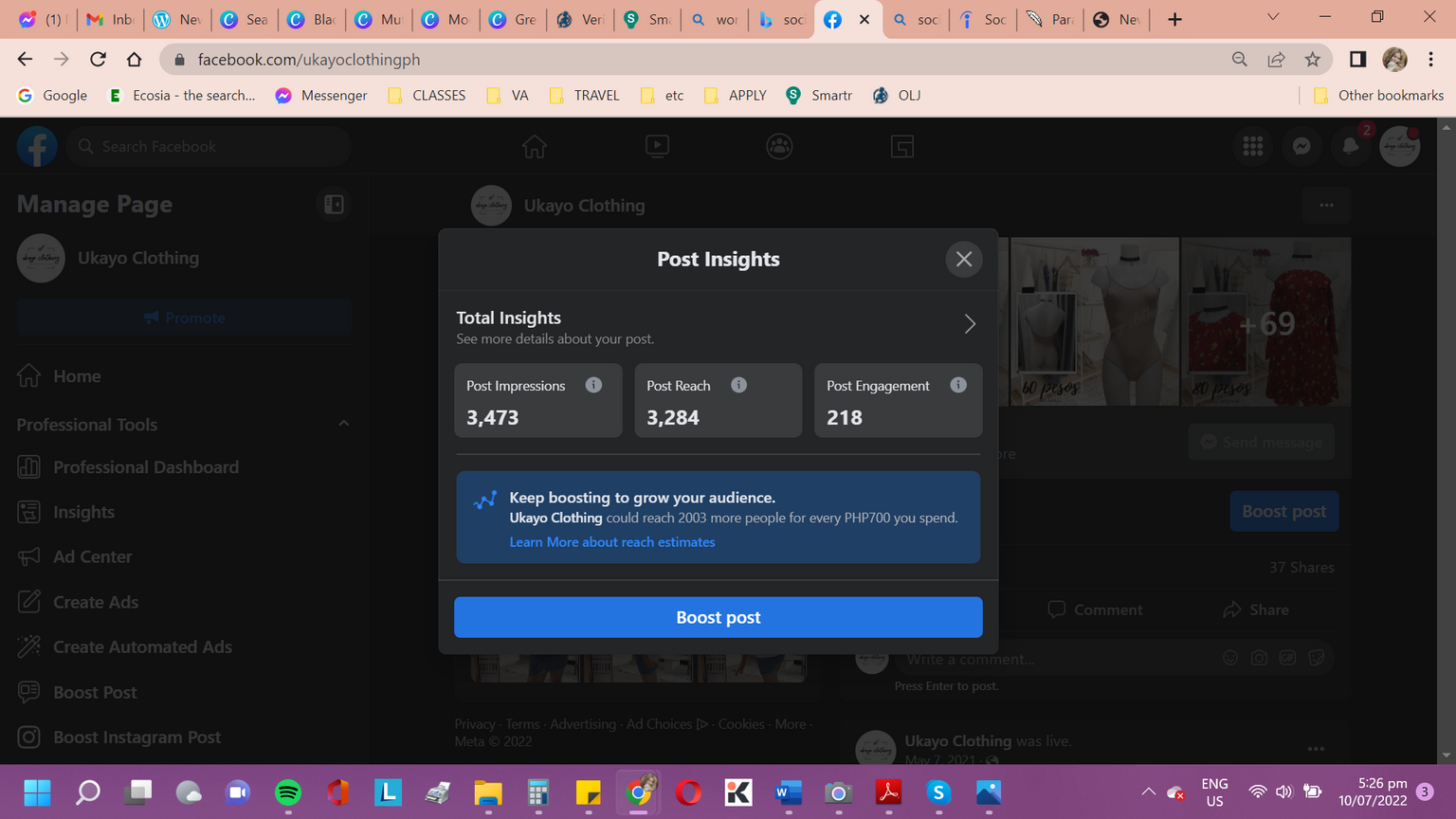Close the Post Insights dialog
Screen dimensions: 1456x819
(x=963, y=259)
